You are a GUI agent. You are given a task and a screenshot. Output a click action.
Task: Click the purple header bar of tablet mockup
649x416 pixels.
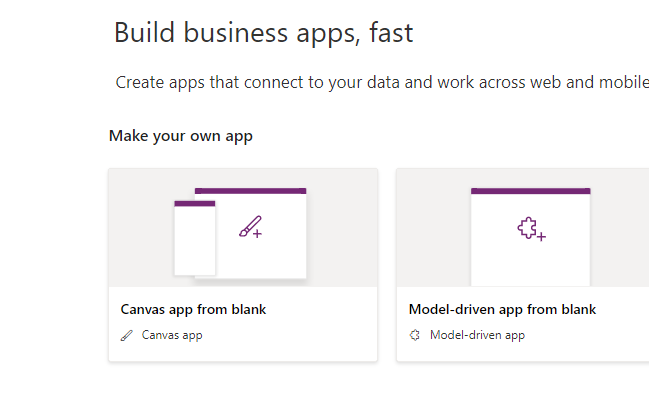[x=250, y=191]
